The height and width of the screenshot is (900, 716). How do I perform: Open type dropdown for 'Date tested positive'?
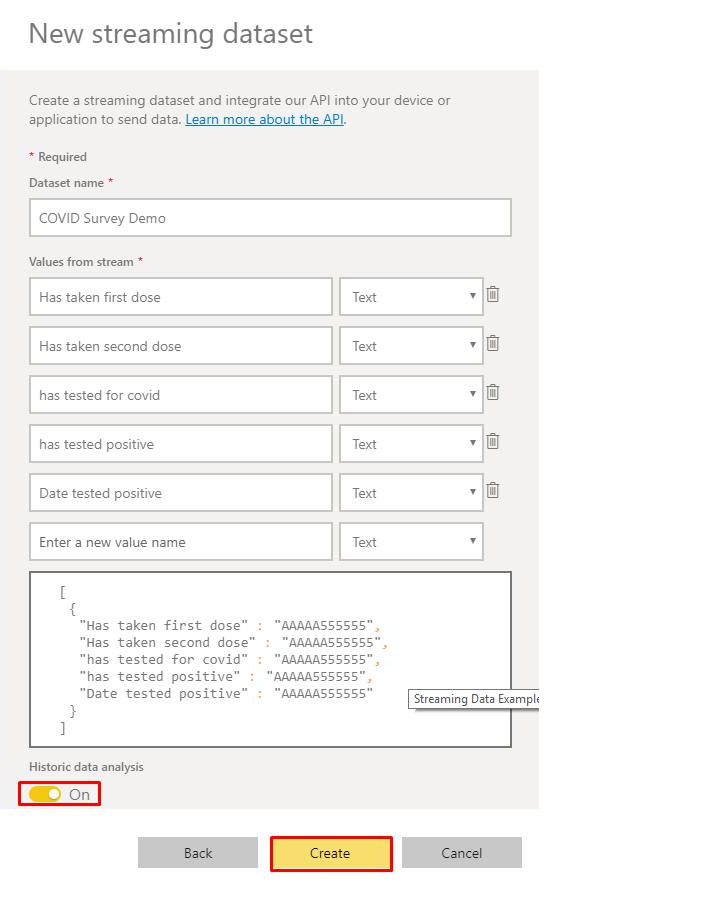(411, 493)
